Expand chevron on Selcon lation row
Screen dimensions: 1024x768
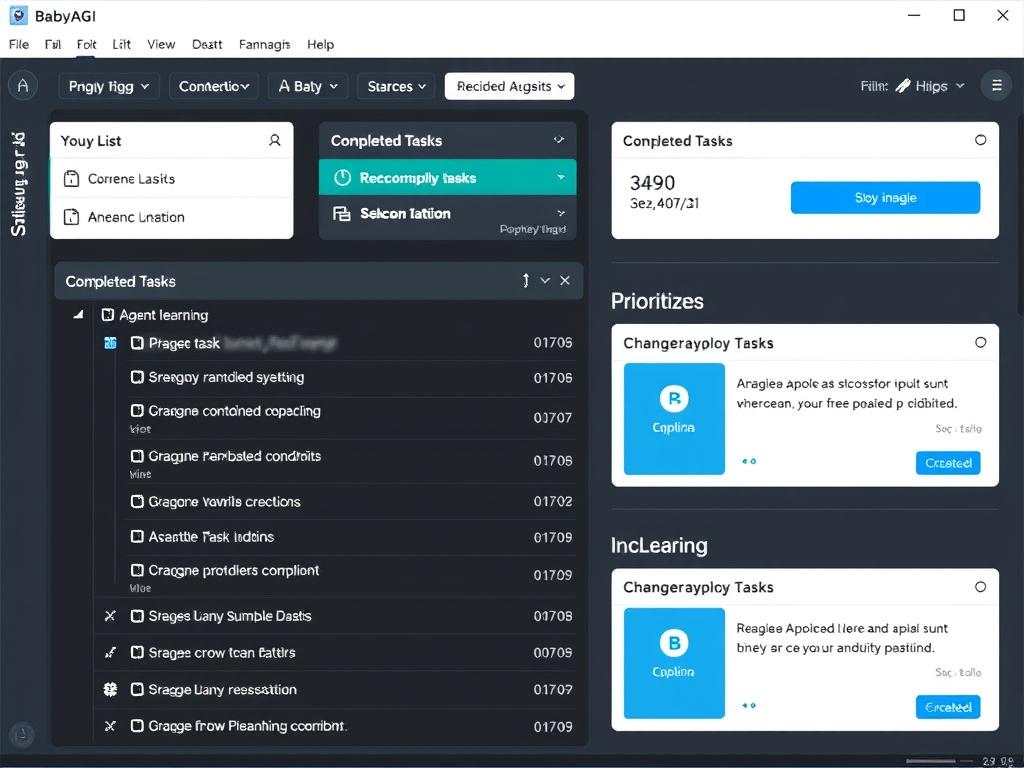point(560,213)
